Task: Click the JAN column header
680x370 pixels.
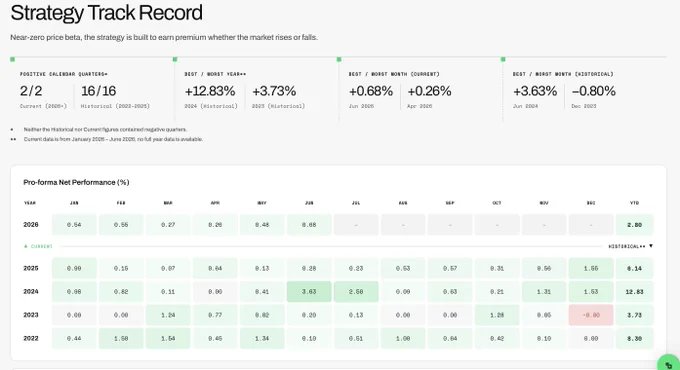Action: coord(74,203)
